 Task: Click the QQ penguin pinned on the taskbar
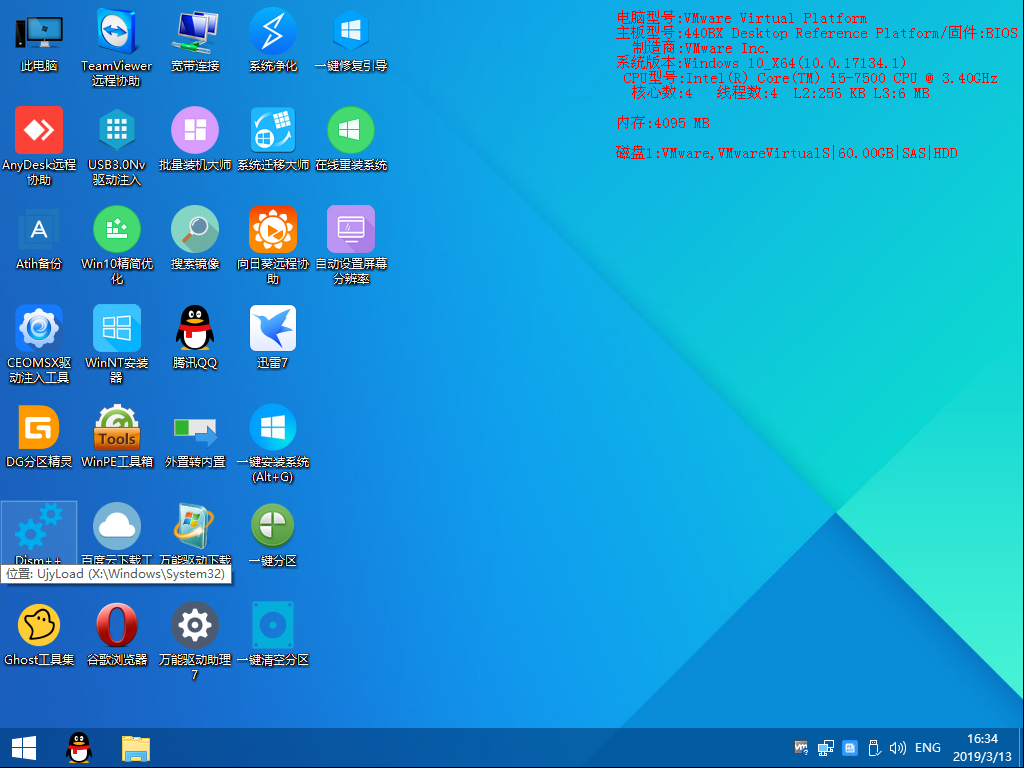click(x=79, y=748)
